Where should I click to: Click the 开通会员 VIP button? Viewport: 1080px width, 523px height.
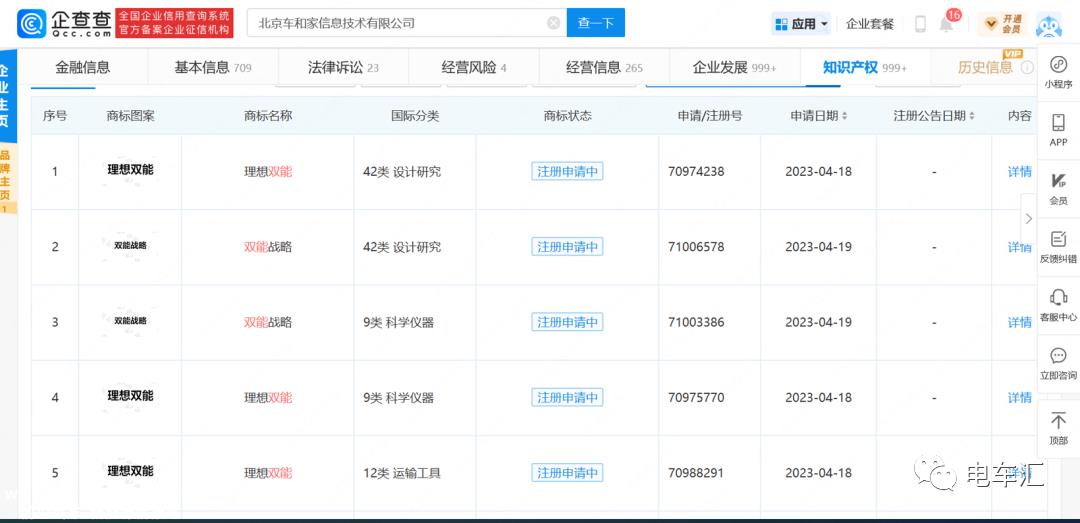tap(1002, 24)
